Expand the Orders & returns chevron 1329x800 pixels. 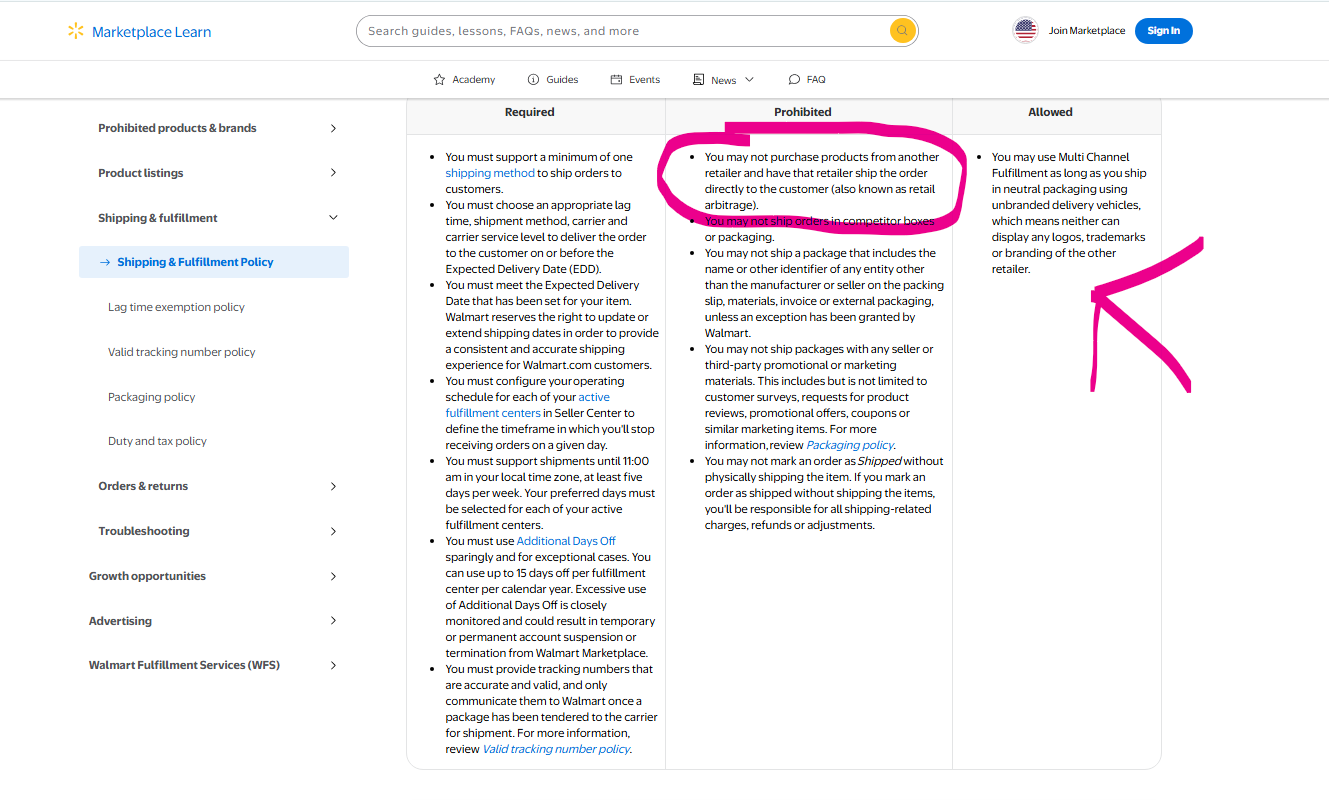tap(333, 486)
